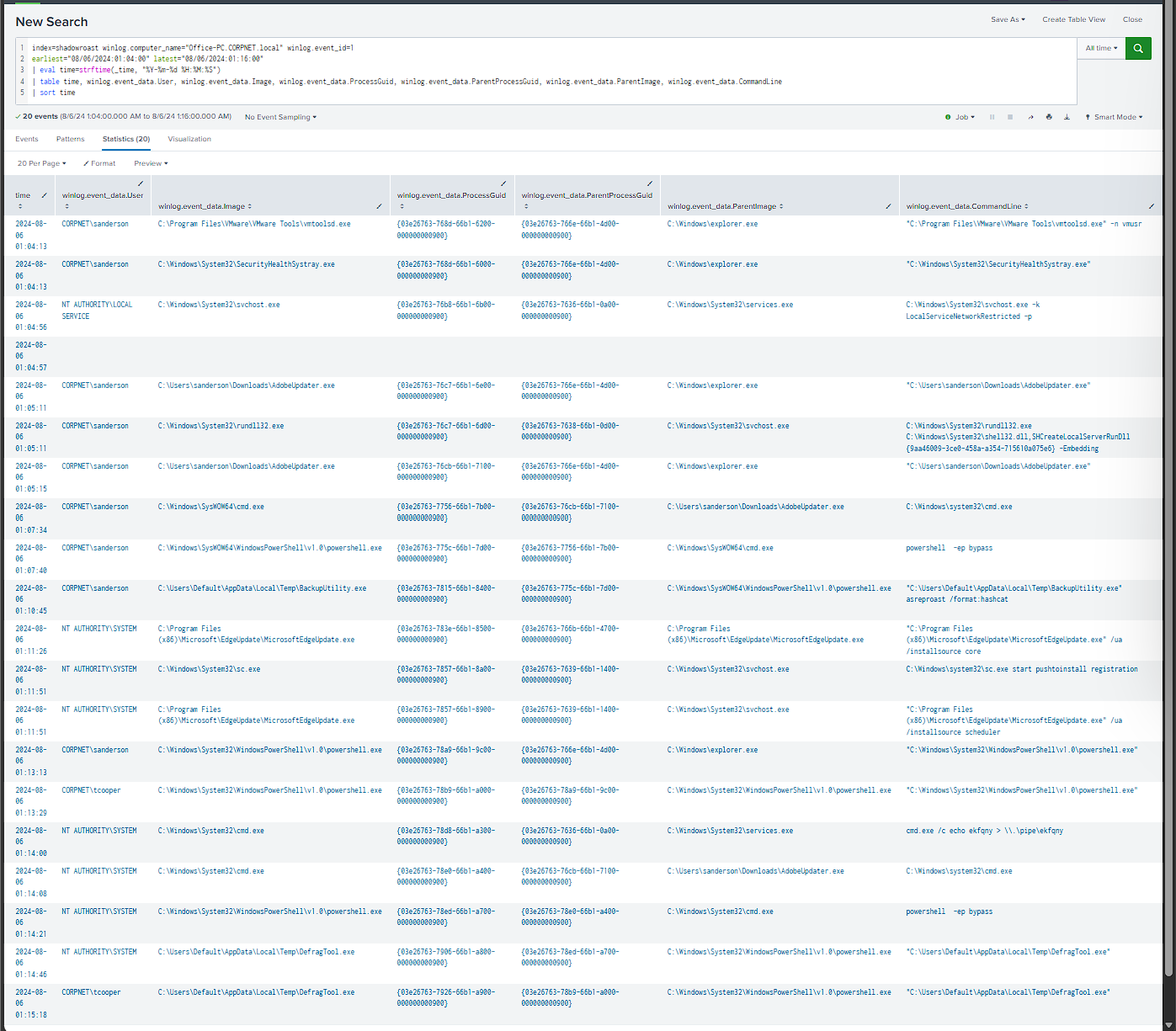Open No Event Sampling dropdown
This screenshot has height=1031, width=1176.
(280, 117)
